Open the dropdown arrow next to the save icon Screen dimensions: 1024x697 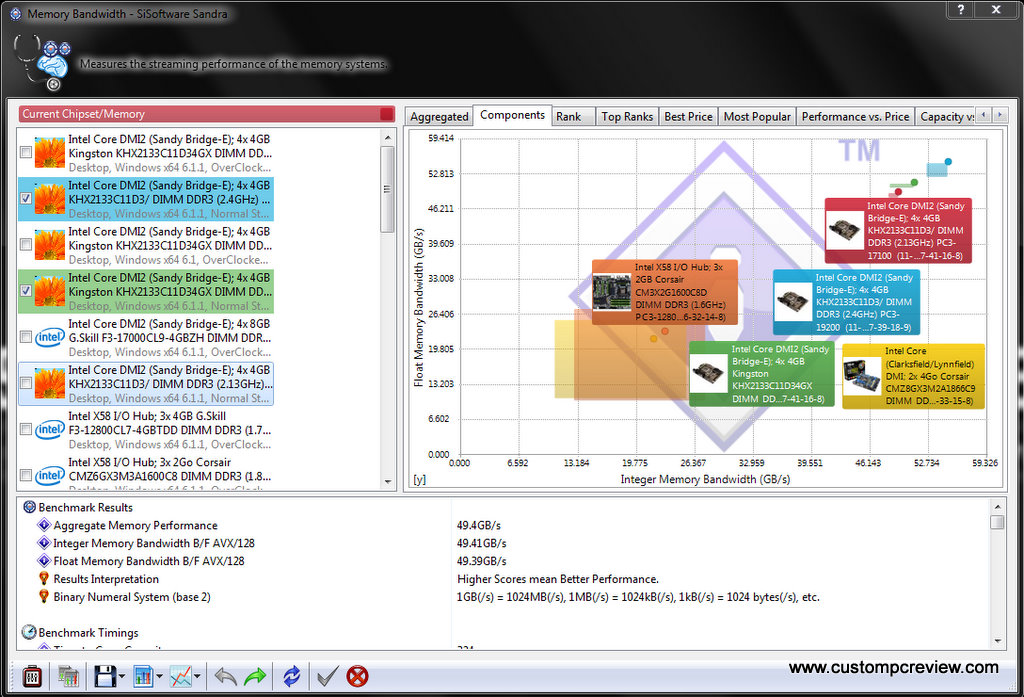(x=121, y=677)
